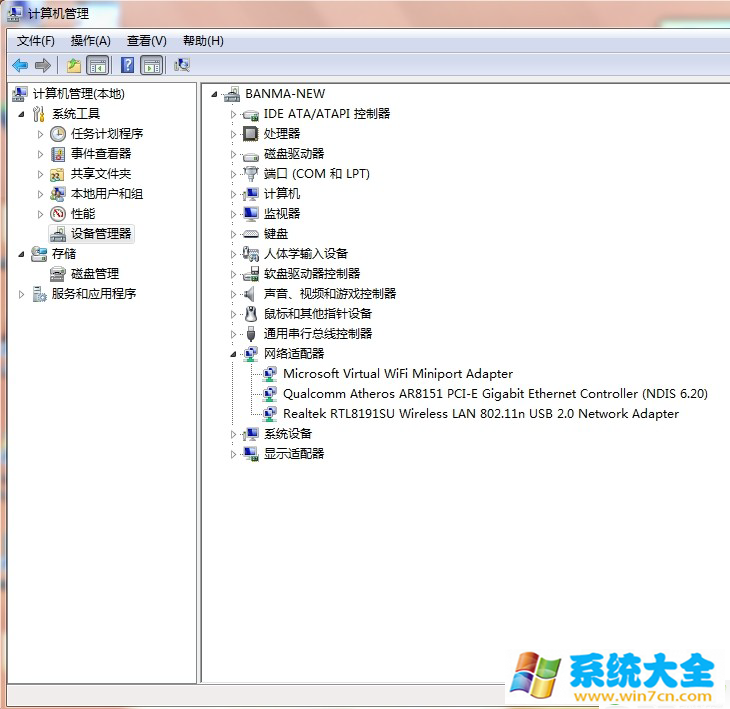Select 计算机 device category

point(282,194)
